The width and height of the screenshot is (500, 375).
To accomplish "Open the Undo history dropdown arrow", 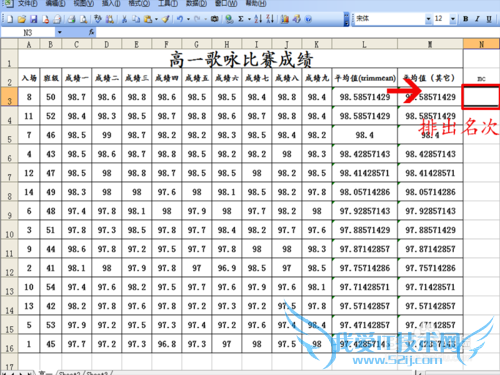I will click(x=188, y=19).
